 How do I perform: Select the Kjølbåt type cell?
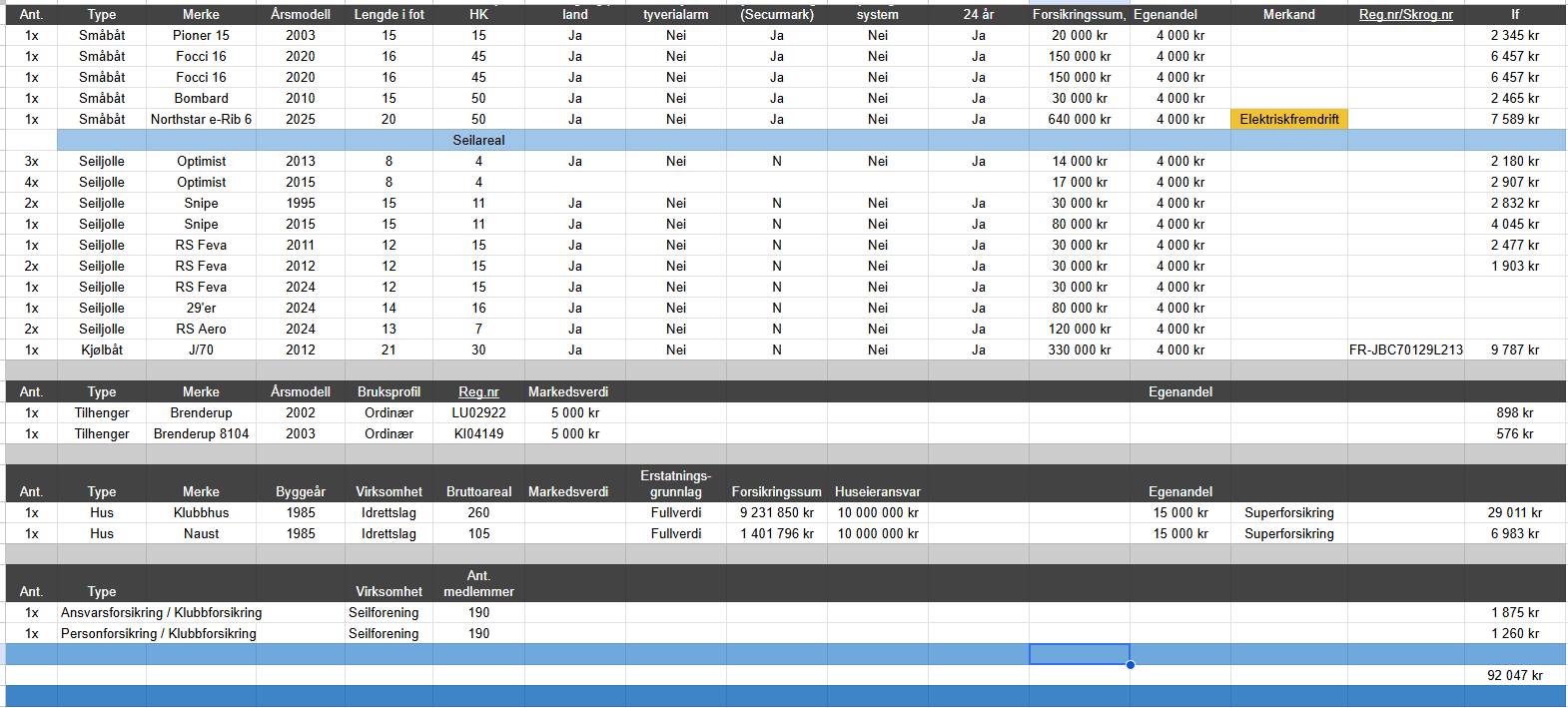pos(102,350)
